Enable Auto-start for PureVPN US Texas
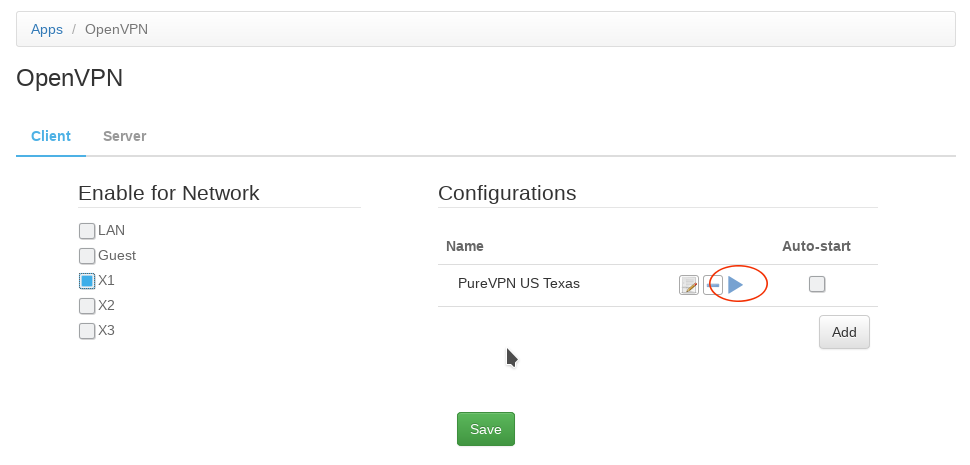 [817, 284]
